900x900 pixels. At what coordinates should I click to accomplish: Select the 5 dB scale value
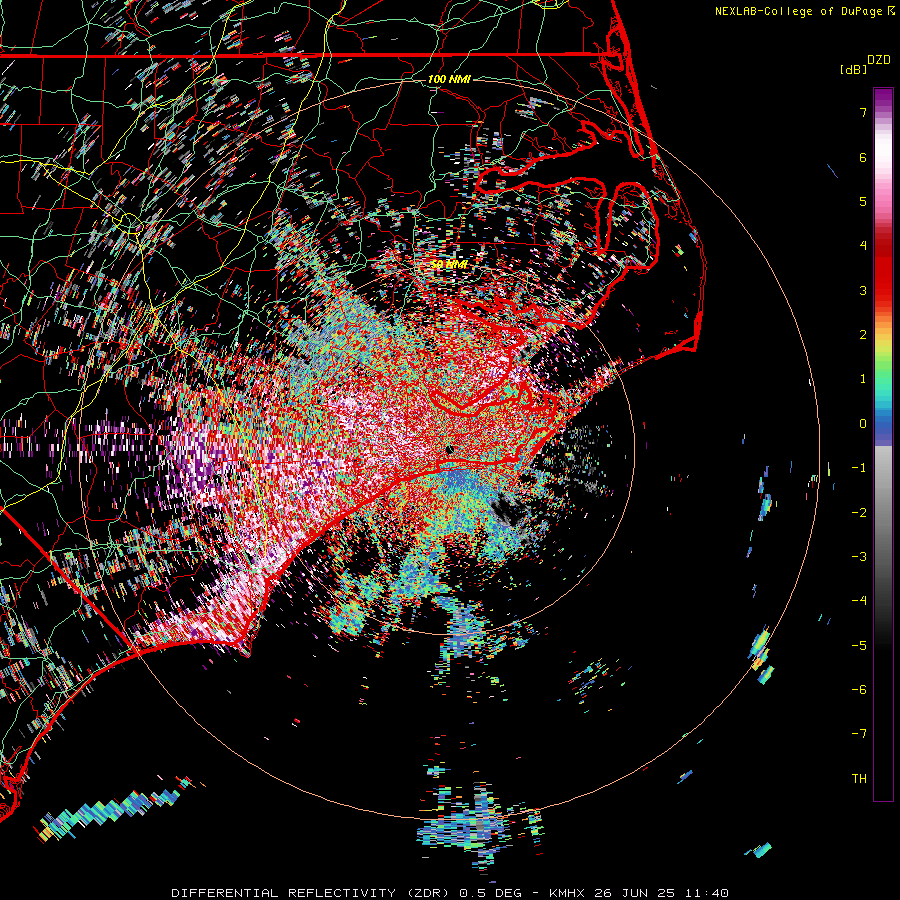click(863, 201)
